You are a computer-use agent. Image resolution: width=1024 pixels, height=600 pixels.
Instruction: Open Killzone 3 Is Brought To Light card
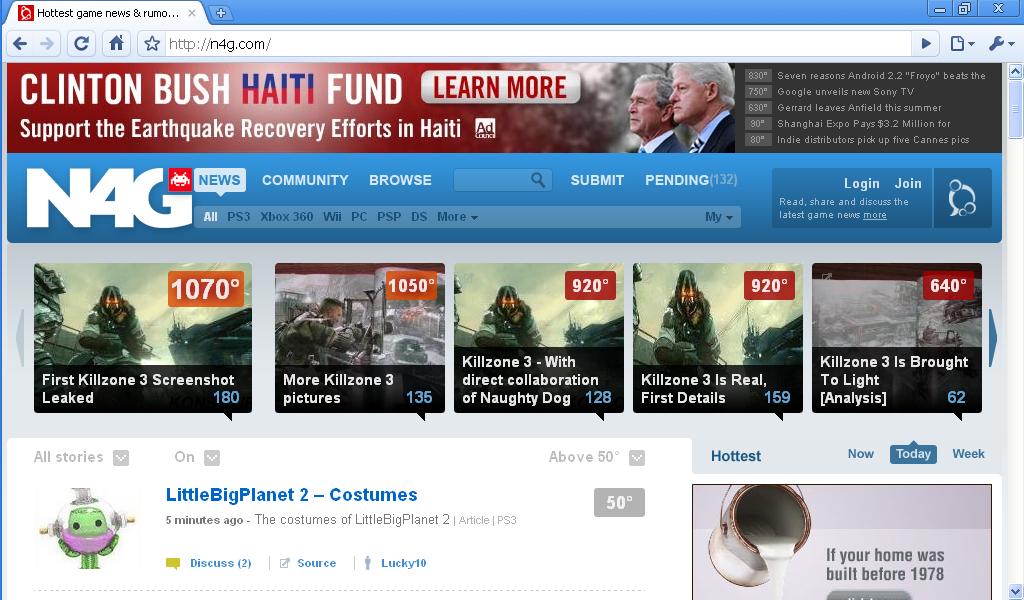click(897, 338)
